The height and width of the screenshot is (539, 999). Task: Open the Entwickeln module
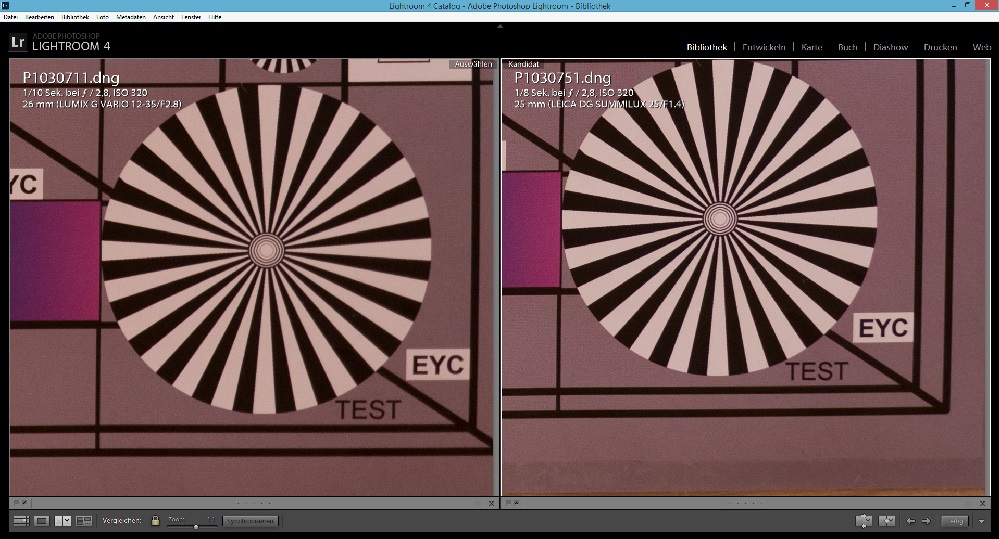pyautogui.click(x=763, y=47)
